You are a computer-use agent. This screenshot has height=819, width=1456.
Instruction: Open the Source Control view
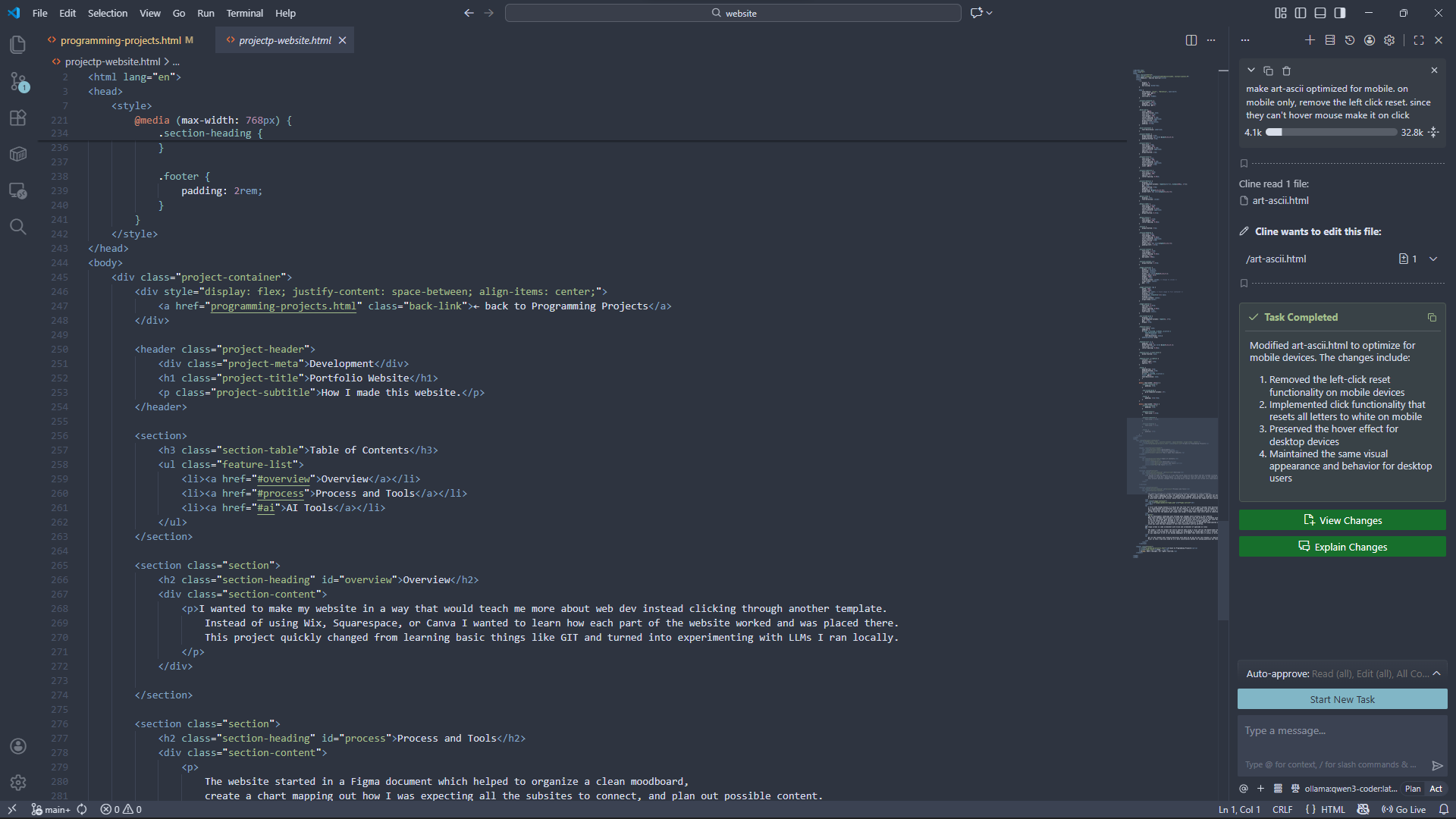[18, 82]
